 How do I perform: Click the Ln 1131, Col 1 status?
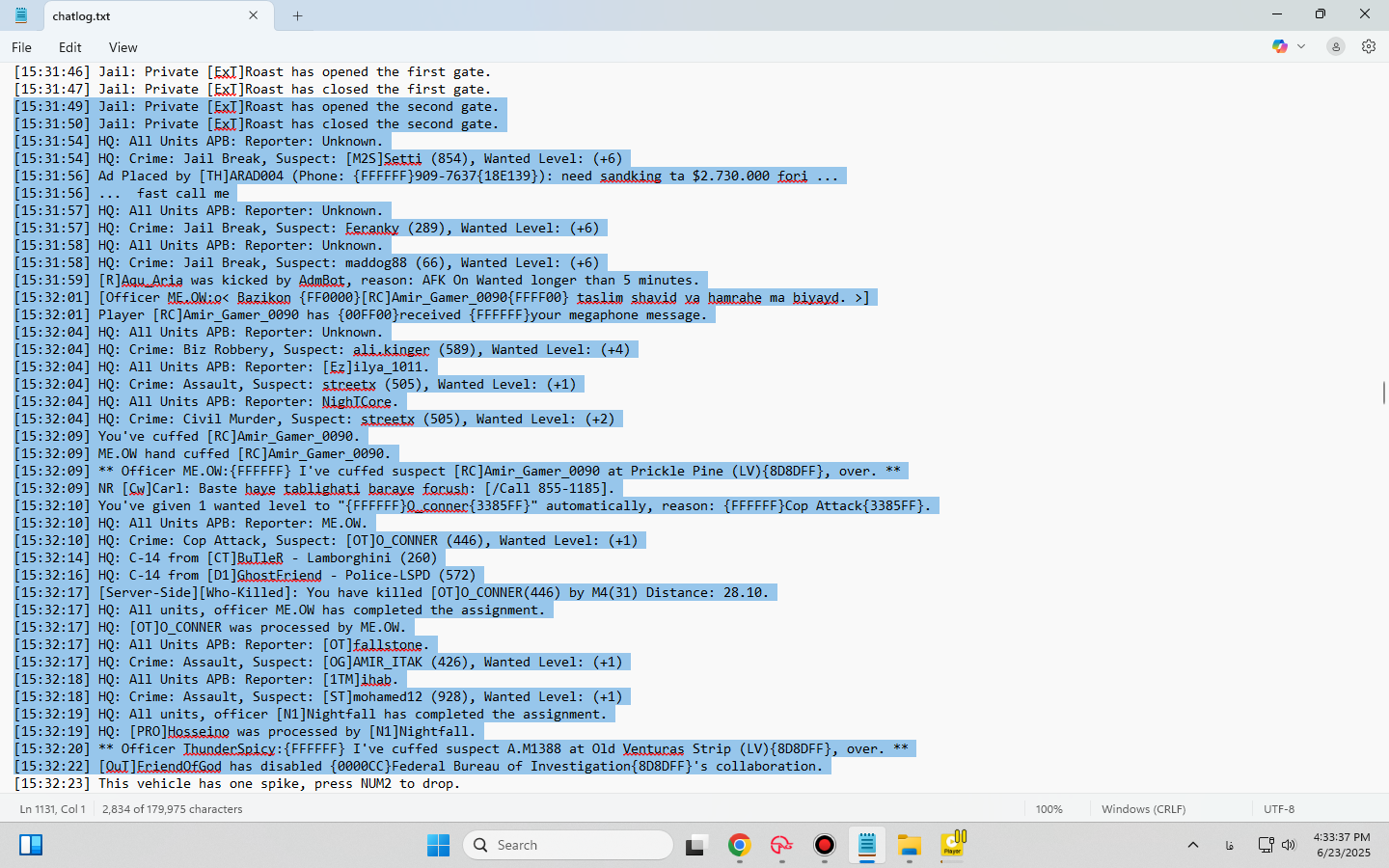[53, 809]
